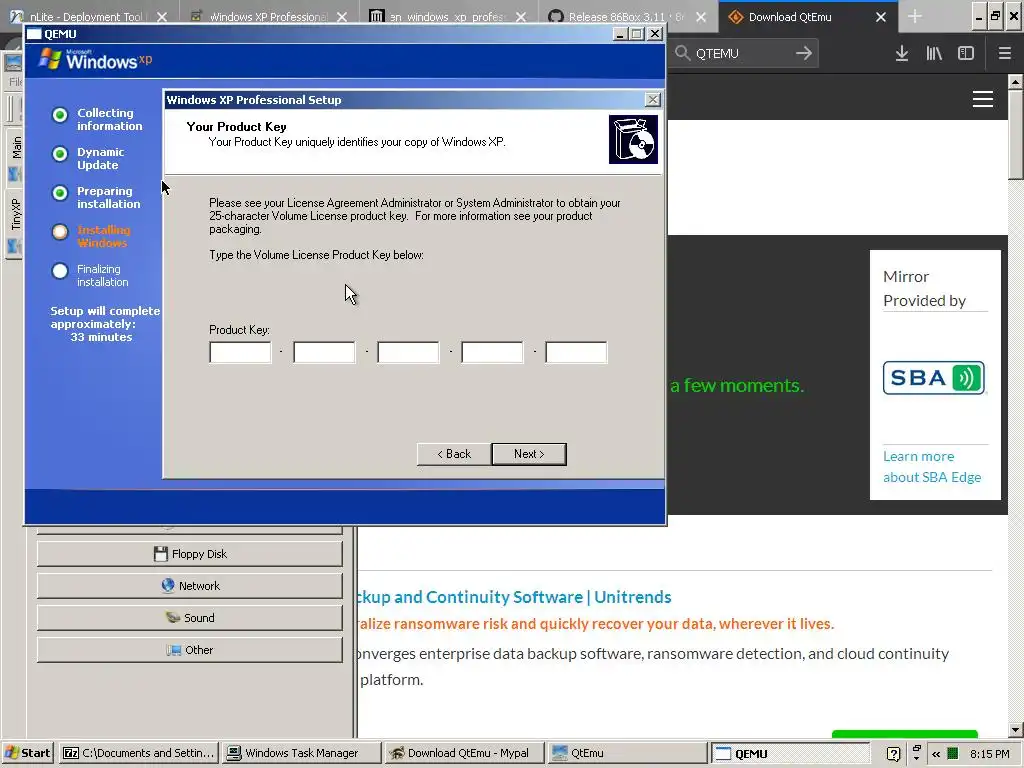Expand hidden tray icons with double chevron
The image size is (1024, 768).
[936, 754]
